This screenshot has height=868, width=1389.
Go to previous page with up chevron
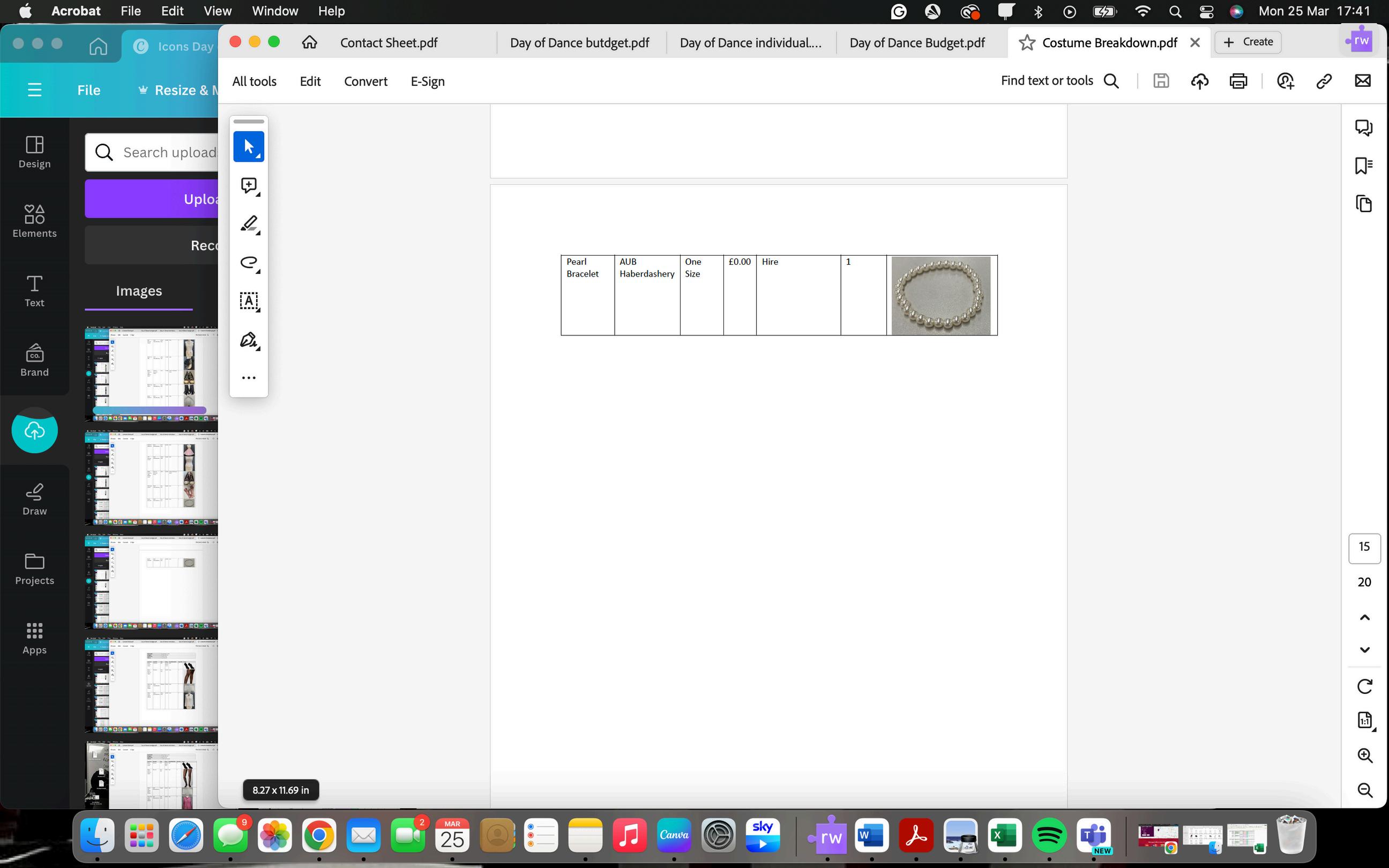[x=1364, y=618]
